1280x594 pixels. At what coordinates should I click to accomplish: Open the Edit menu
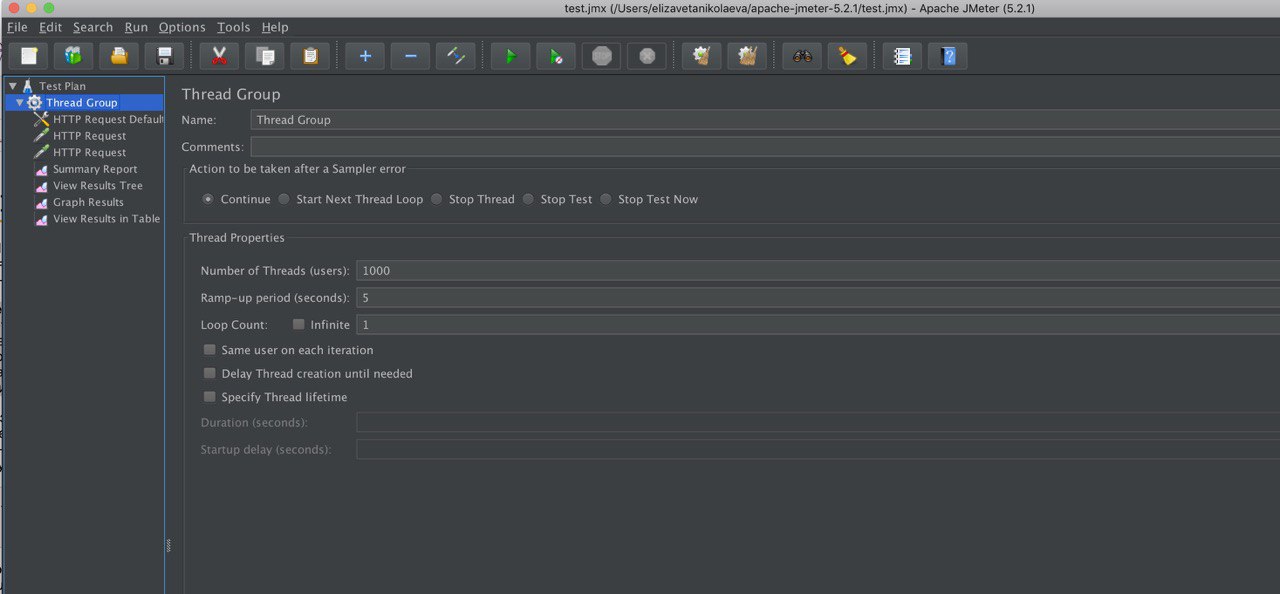50,27
